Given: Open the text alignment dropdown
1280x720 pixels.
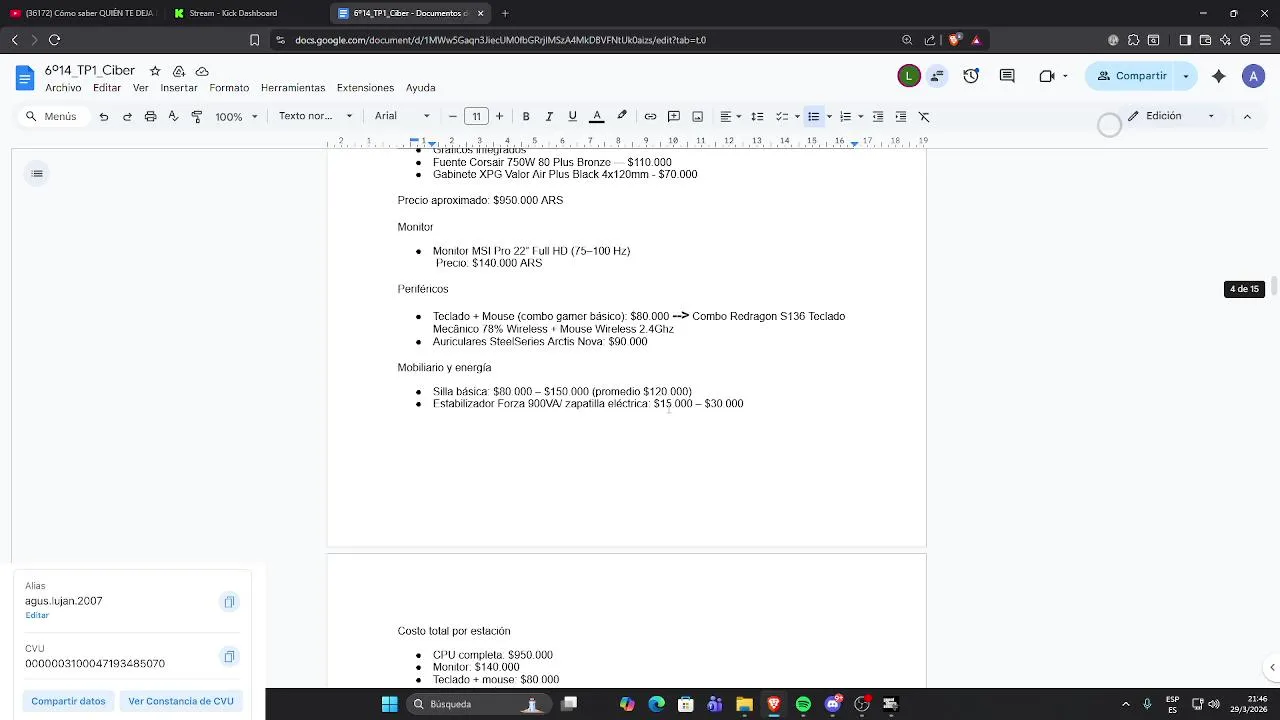Looking at the screenshot, I should [x=731, y=117].
